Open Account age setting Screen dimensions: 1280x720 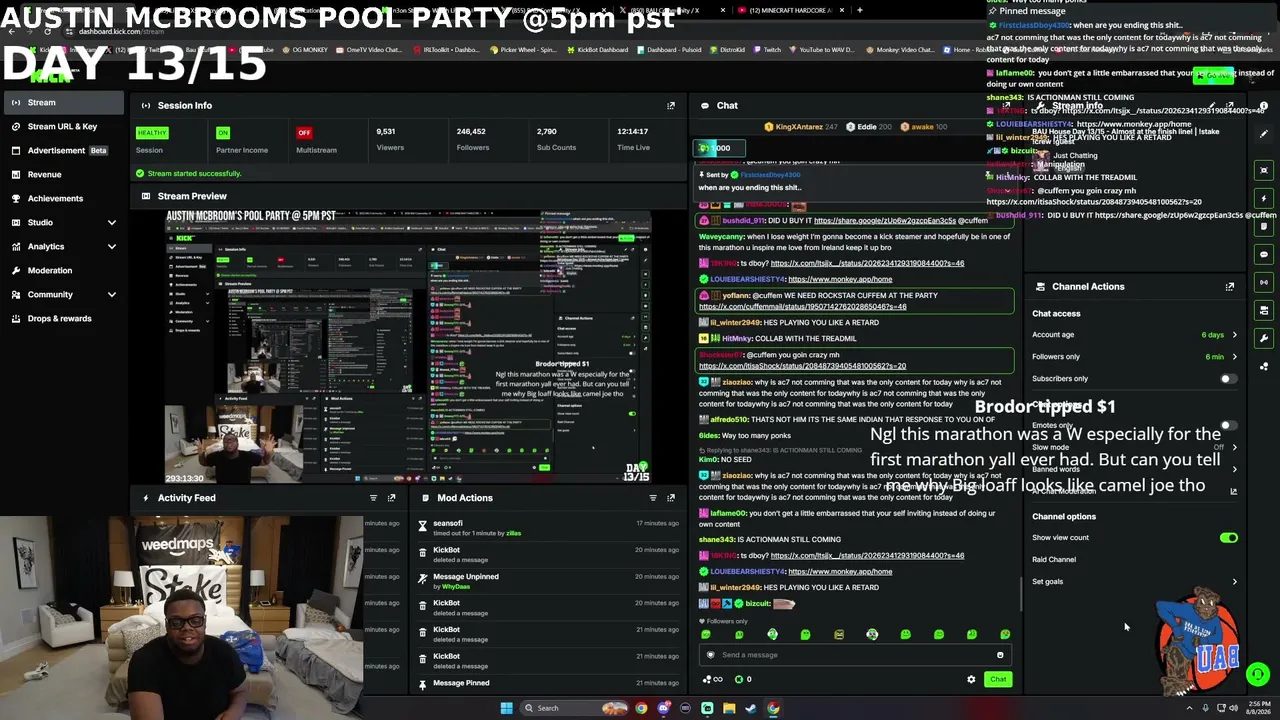[1135, 335]
